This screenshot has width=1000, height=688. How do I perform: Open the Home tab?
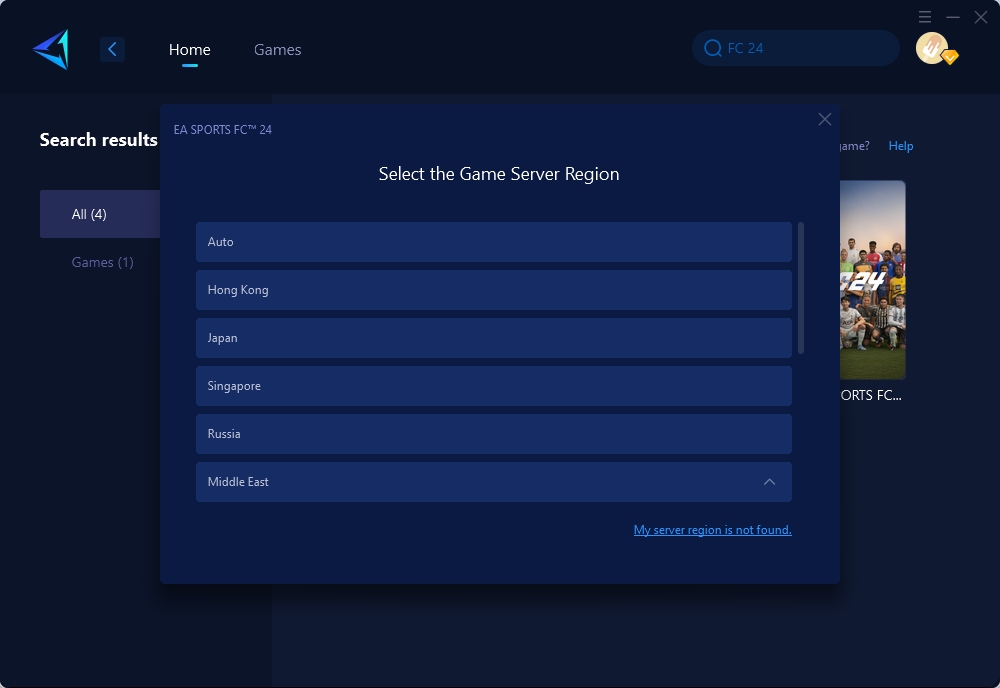(x=189, y=49)
